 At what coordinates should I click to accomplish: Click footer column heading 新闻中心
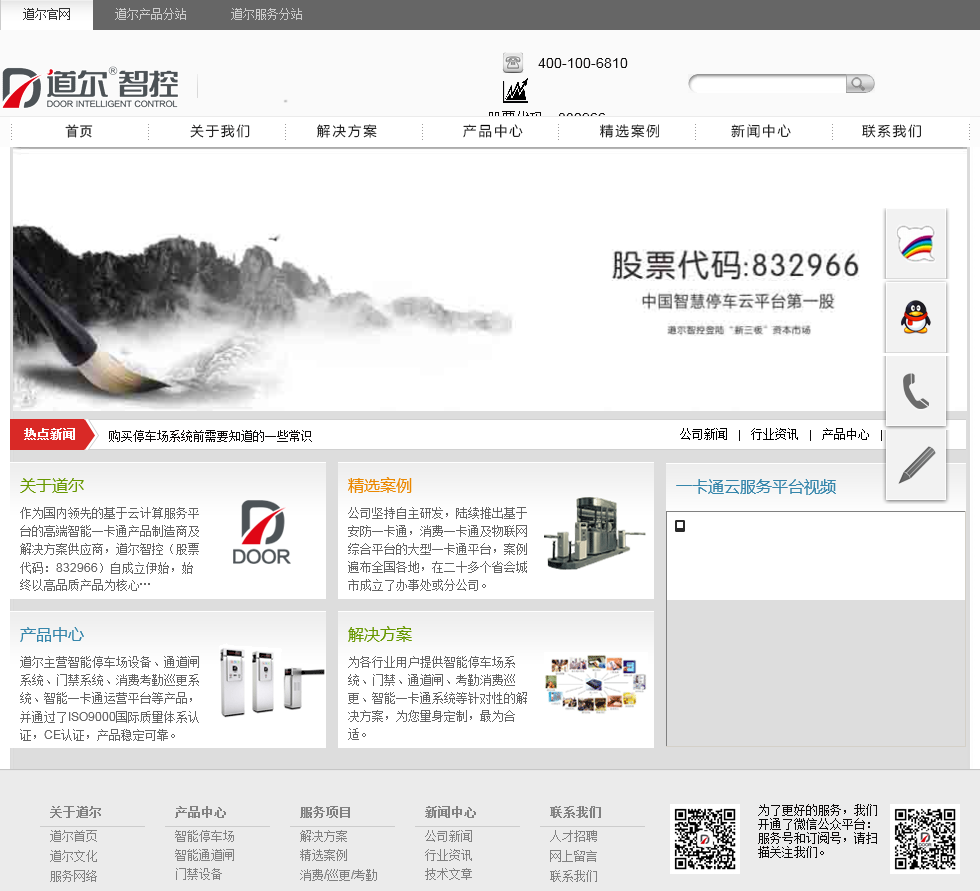(x=451, y=812)
